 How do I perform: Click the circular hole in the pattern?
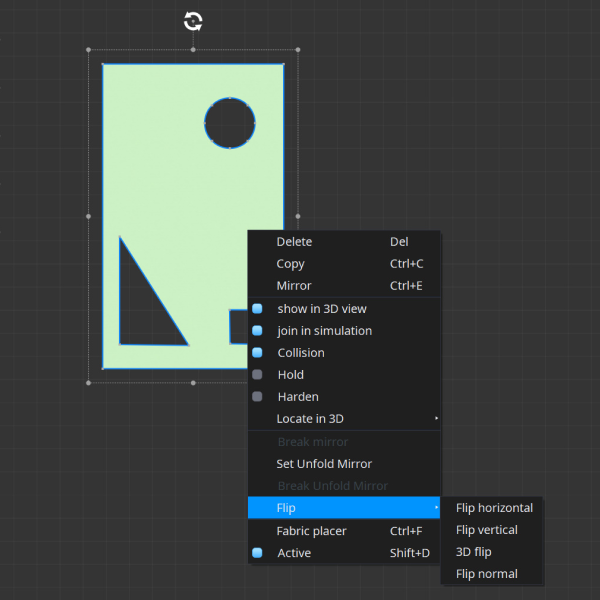pyautogui.click(x=230, y=124)
